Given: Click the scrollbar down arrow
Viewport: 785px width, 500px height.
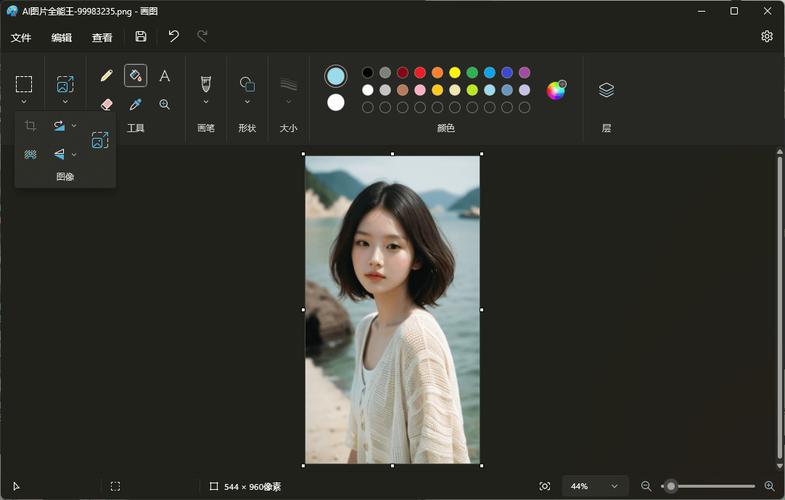Looking at the screenshot, I should [779, 467].
